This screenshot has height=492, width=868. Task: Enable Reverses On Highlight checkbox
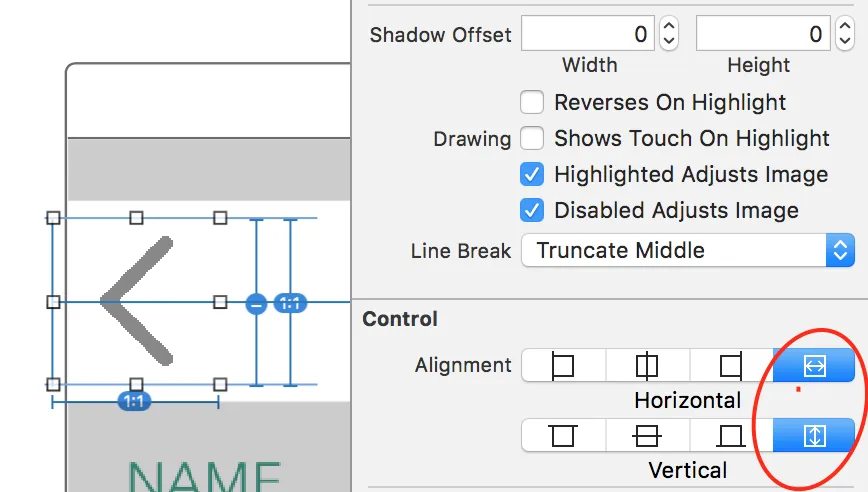pyautogui.click(x=533, y=102)
